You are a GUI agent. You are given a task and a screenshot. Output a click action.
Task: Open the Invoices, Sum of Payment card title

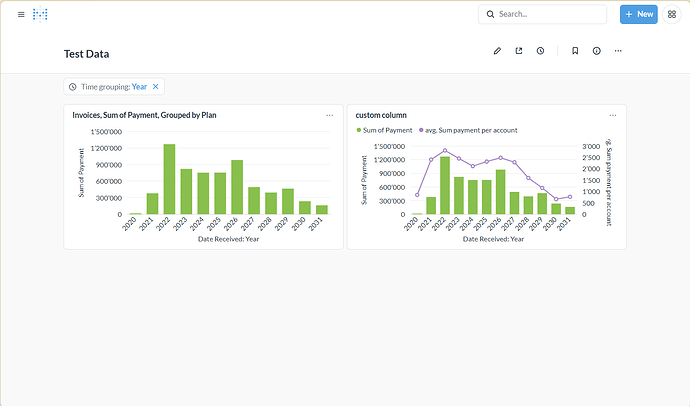144,115
